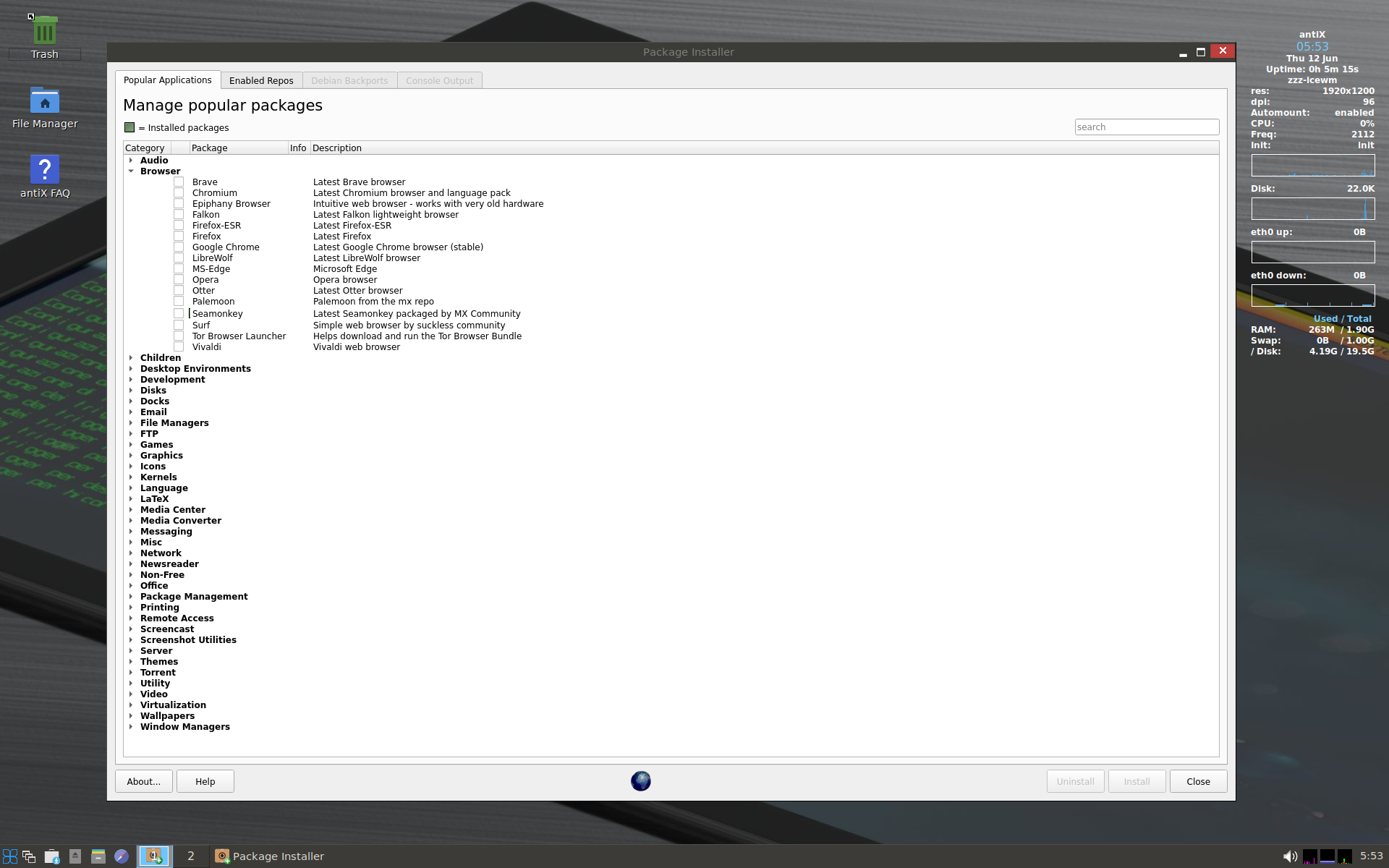Click the package download icon in taskbar

click(52, 856)
